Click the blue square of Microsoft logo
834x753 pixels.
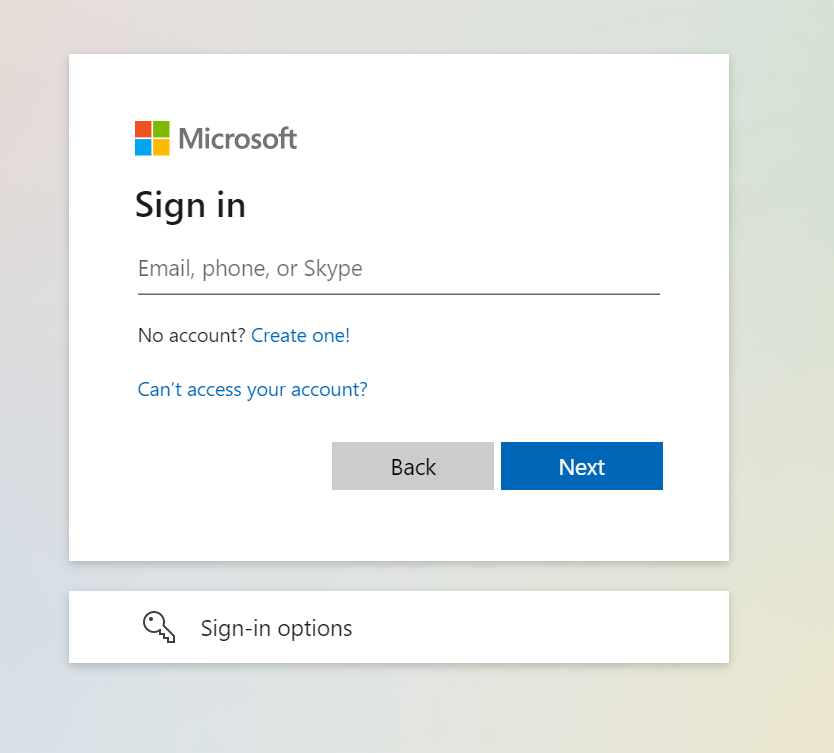[x=143, y=147]
